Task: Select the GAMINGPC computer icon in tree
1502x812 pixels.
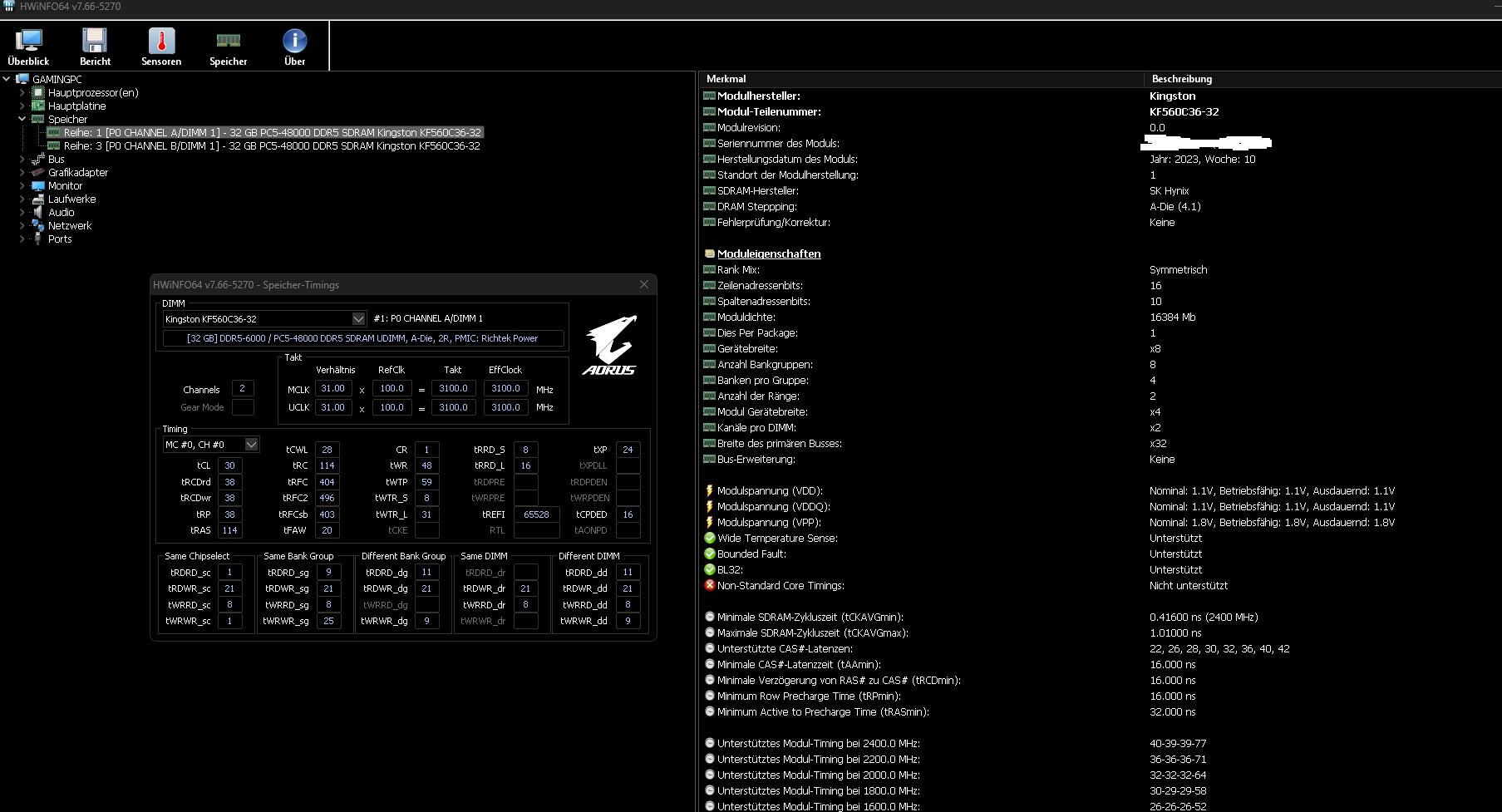Action: [x=22, y=79]
